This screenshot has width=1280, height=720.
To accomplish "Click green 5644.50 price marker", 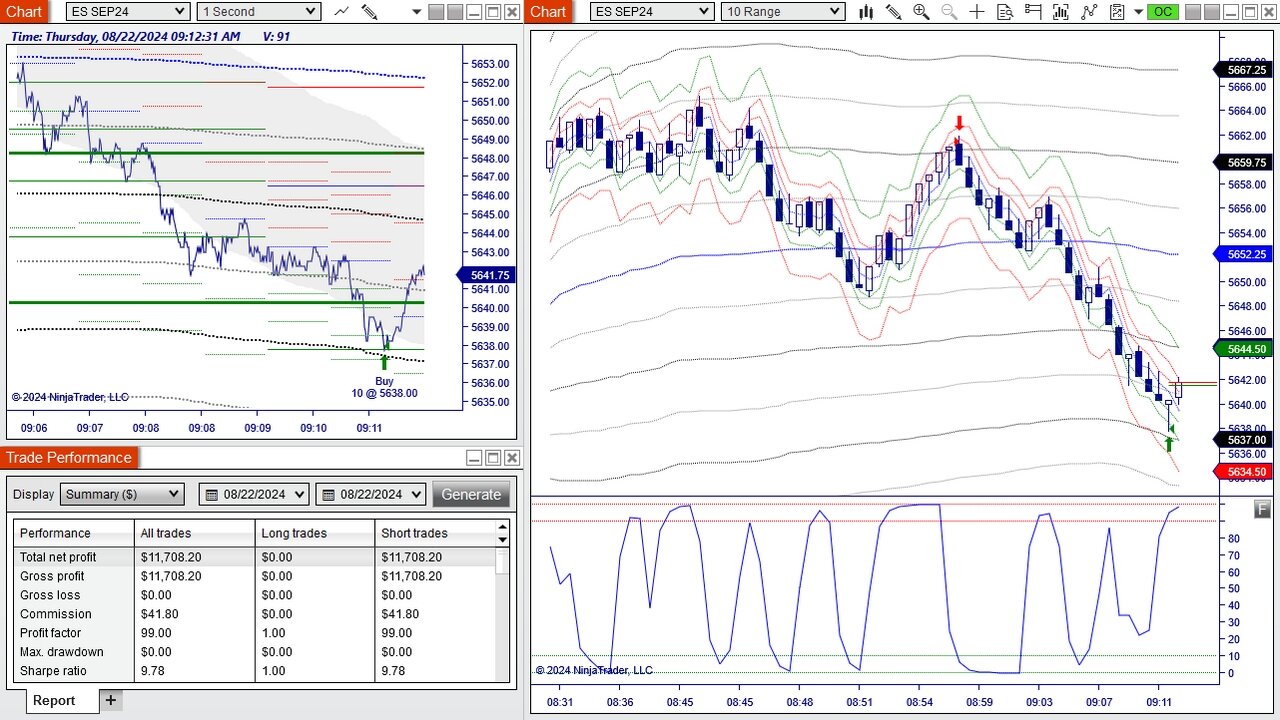I will click(x=1241, y=349).
